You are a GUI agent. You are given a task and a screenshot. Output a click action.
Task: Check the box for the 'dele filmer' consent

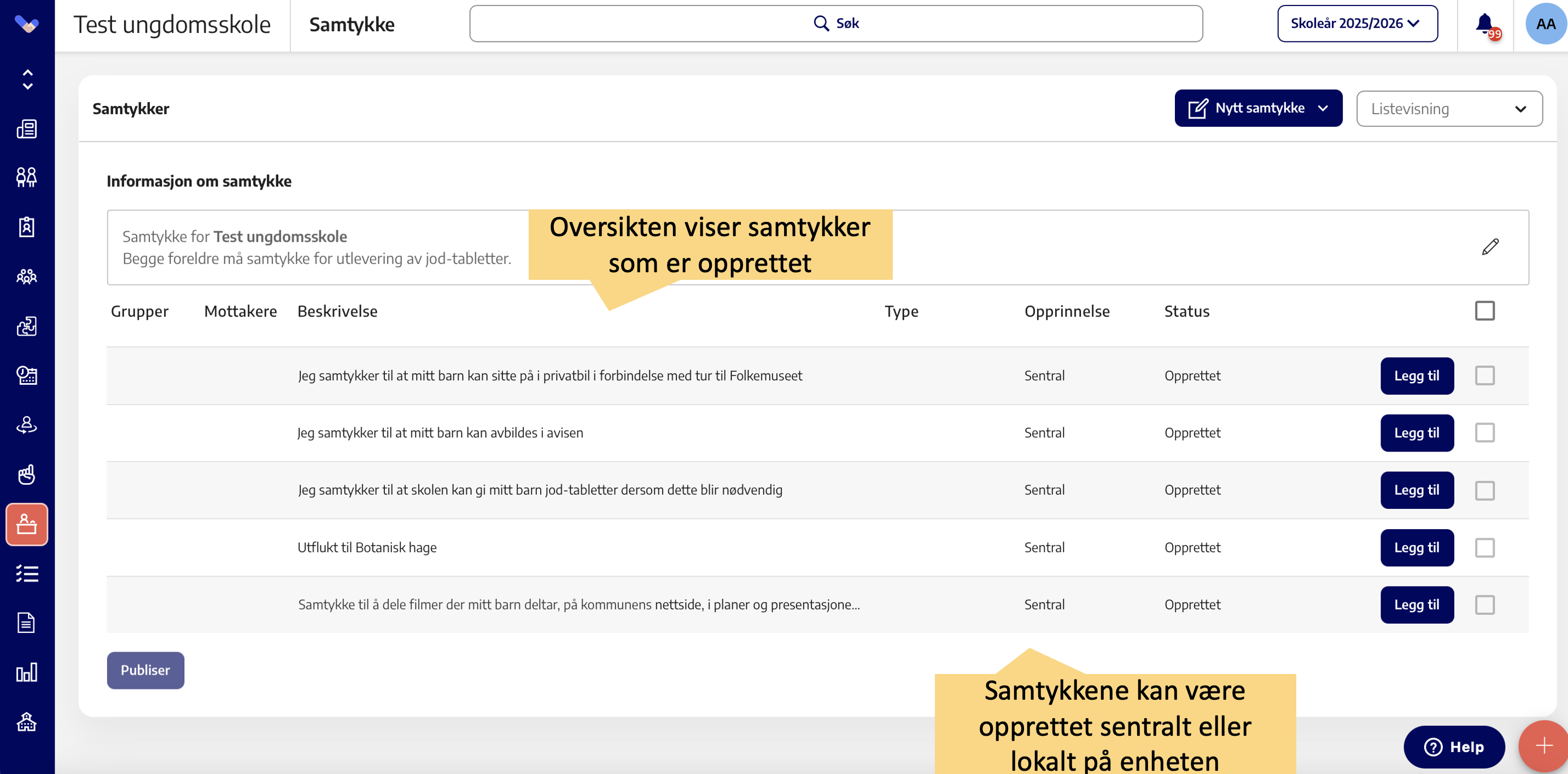click(1484, 605)
